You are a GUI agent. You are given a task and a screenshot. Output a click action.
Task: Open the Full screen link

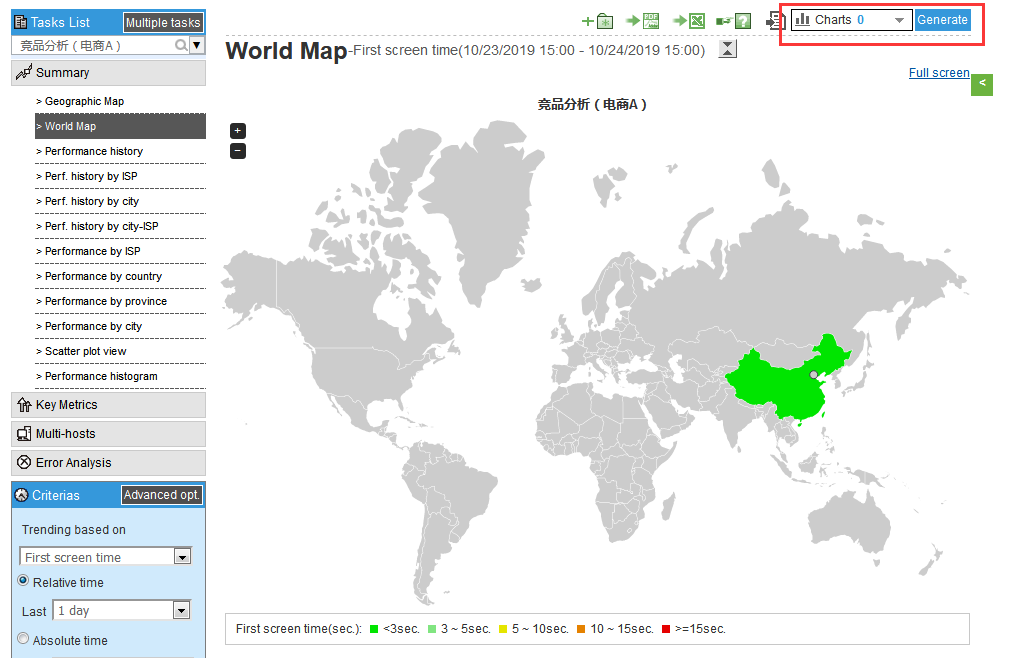coord(939,73)
